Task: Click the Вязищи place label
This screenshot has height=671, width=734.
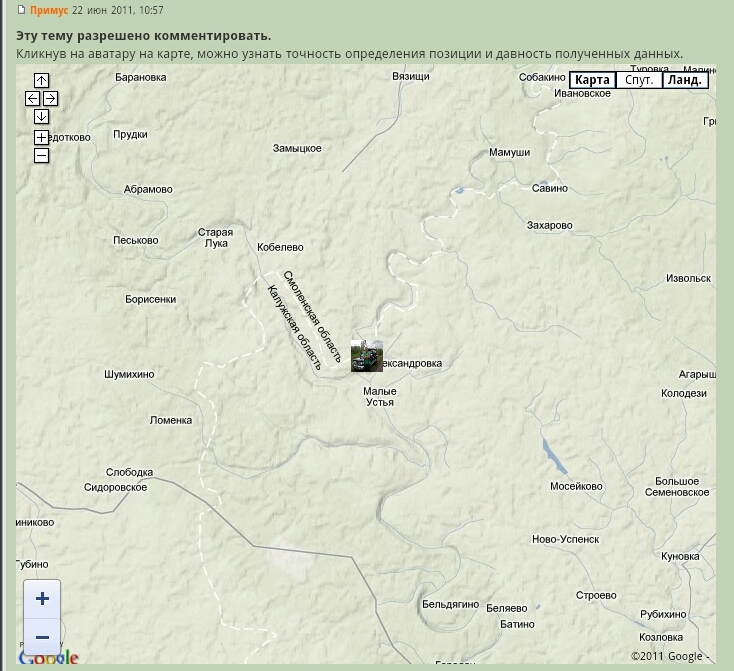Action: click(411, 76)
